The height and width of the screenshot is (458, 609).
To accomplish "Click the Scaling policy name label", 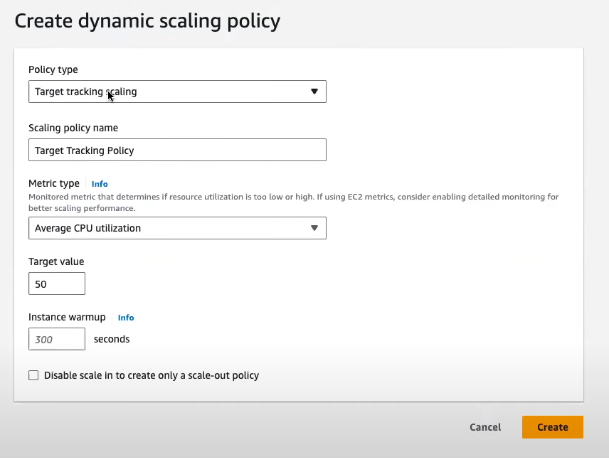I will (75, 127).
